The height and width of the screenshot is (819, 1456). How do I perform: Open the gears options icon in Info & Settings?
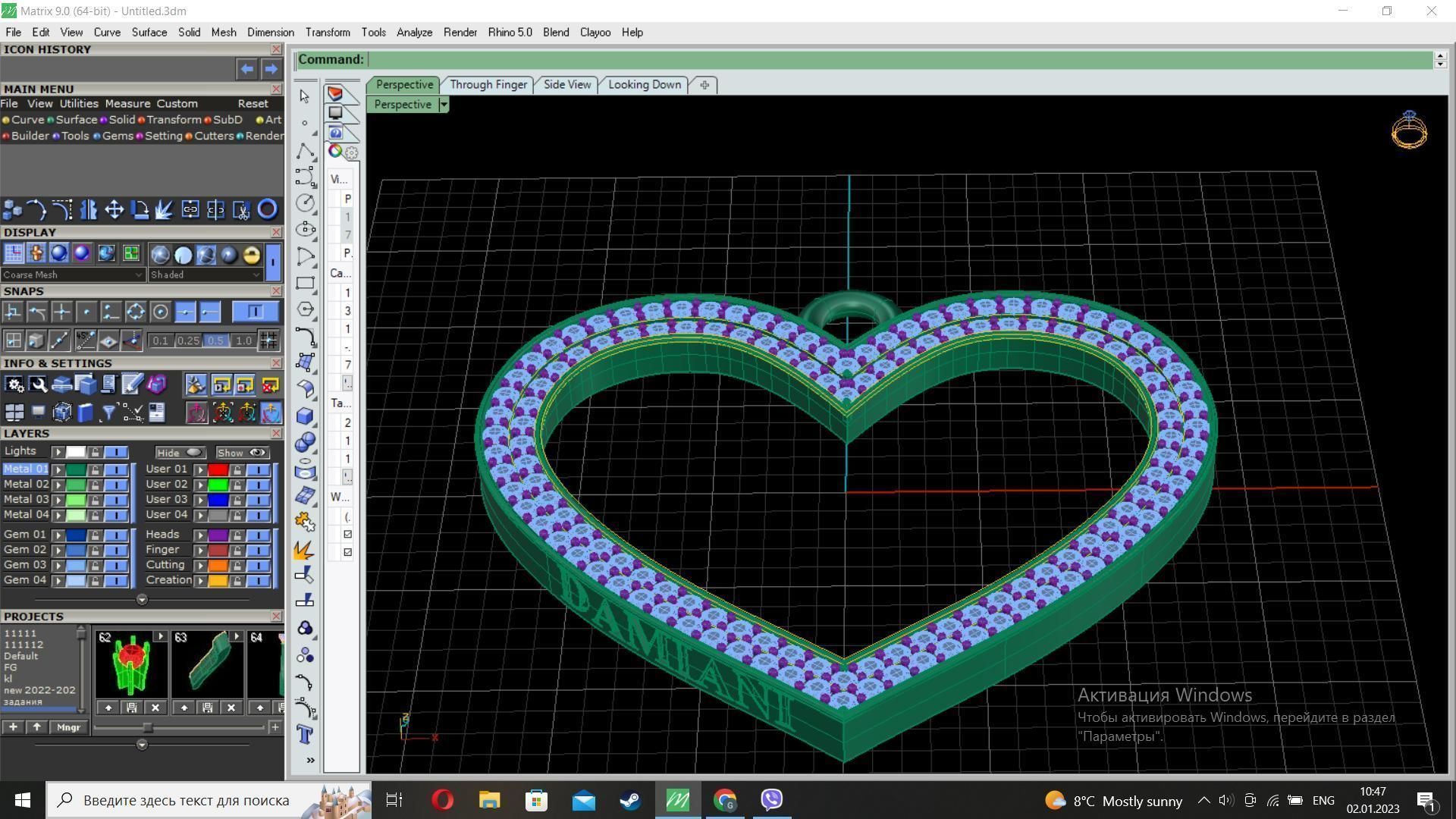click(x=14, y=385)
